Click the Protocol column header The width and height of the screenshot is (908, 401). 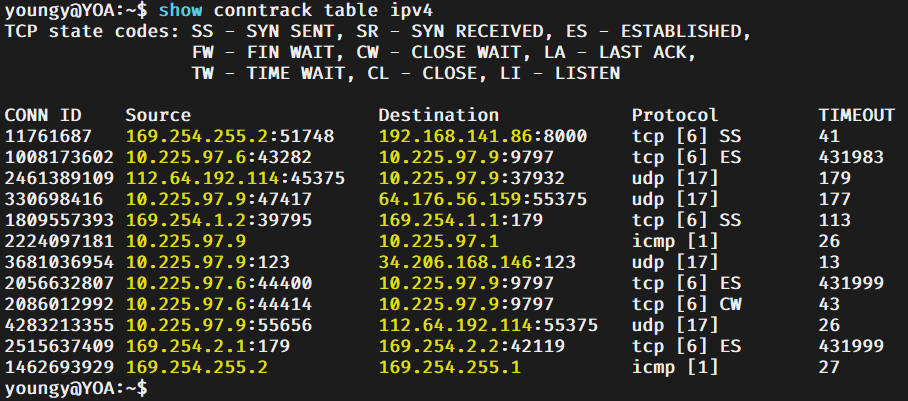click(675, 115)
